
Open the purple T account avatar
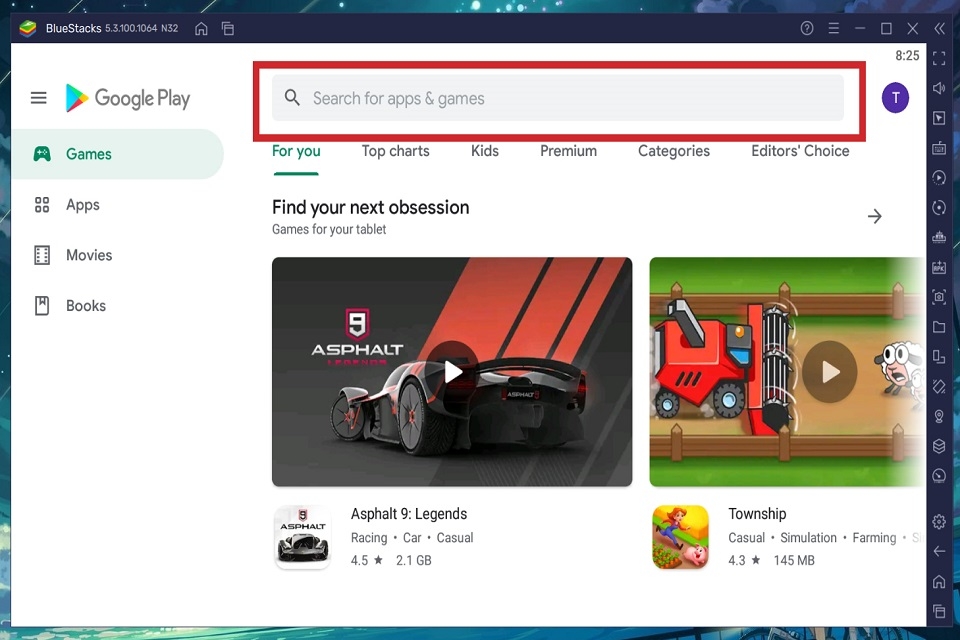[895, 97]
